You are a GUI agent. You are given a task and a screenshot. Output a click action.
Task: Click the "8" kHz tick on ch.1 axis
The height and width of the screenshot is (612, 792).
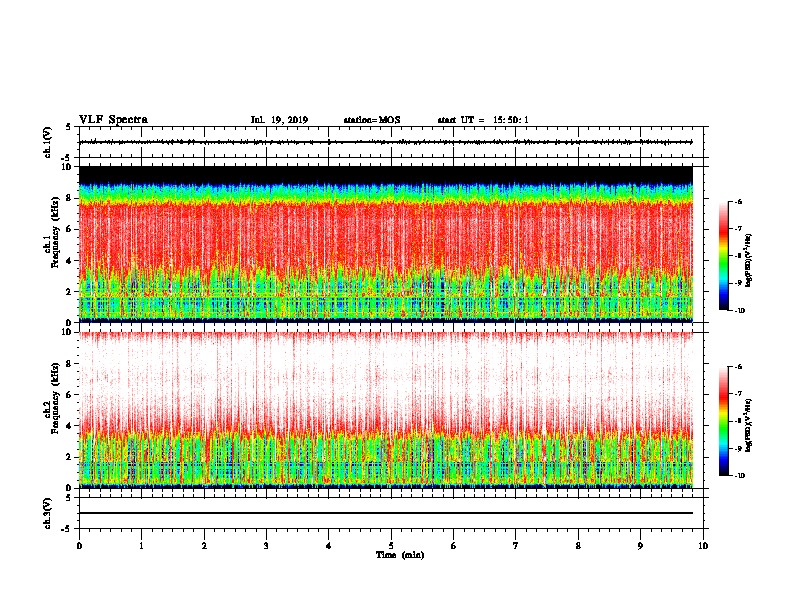click(69, 198)
